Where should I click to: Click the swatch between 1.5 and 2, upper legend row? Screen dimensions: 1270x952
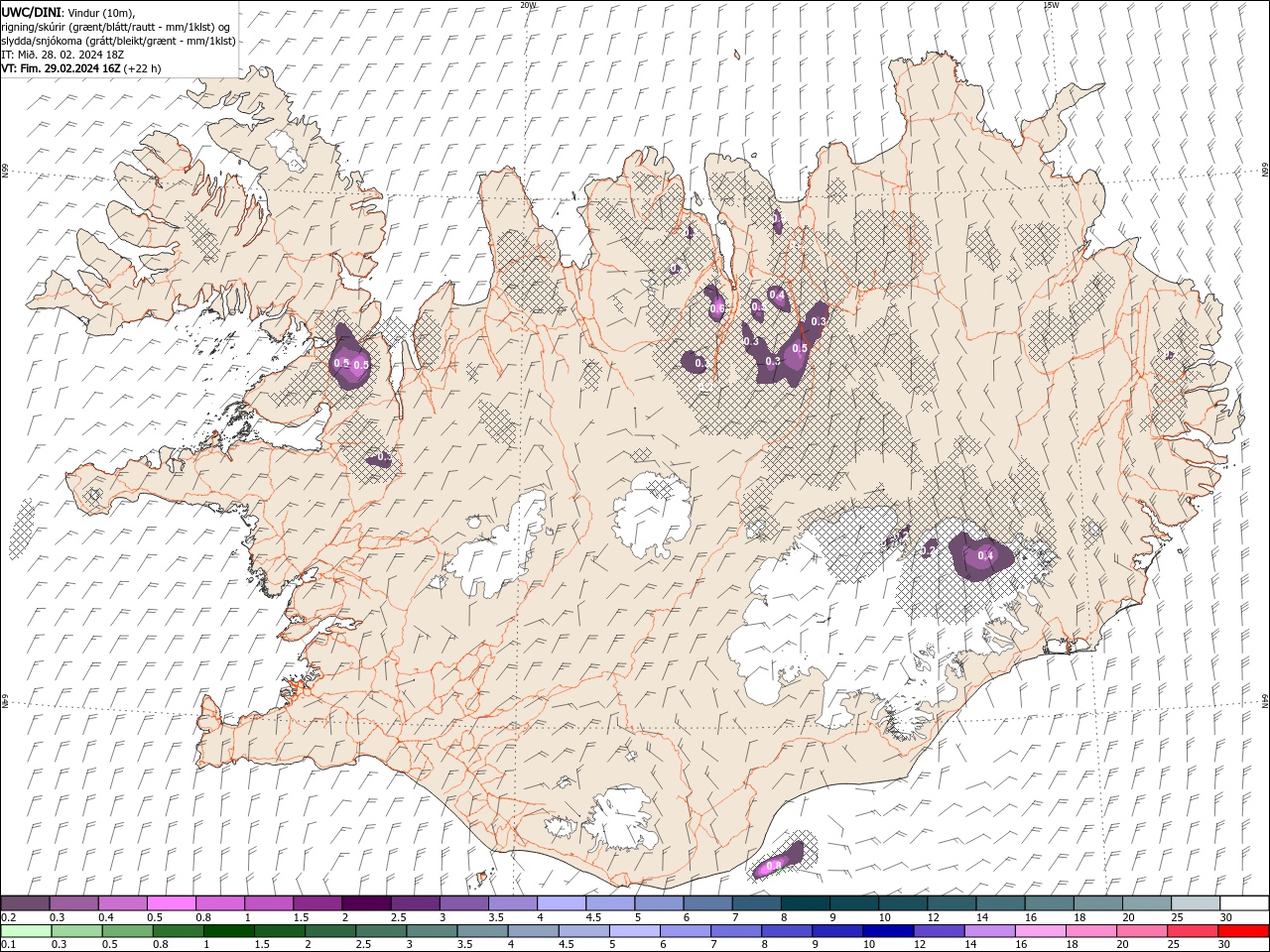point(317,903)
